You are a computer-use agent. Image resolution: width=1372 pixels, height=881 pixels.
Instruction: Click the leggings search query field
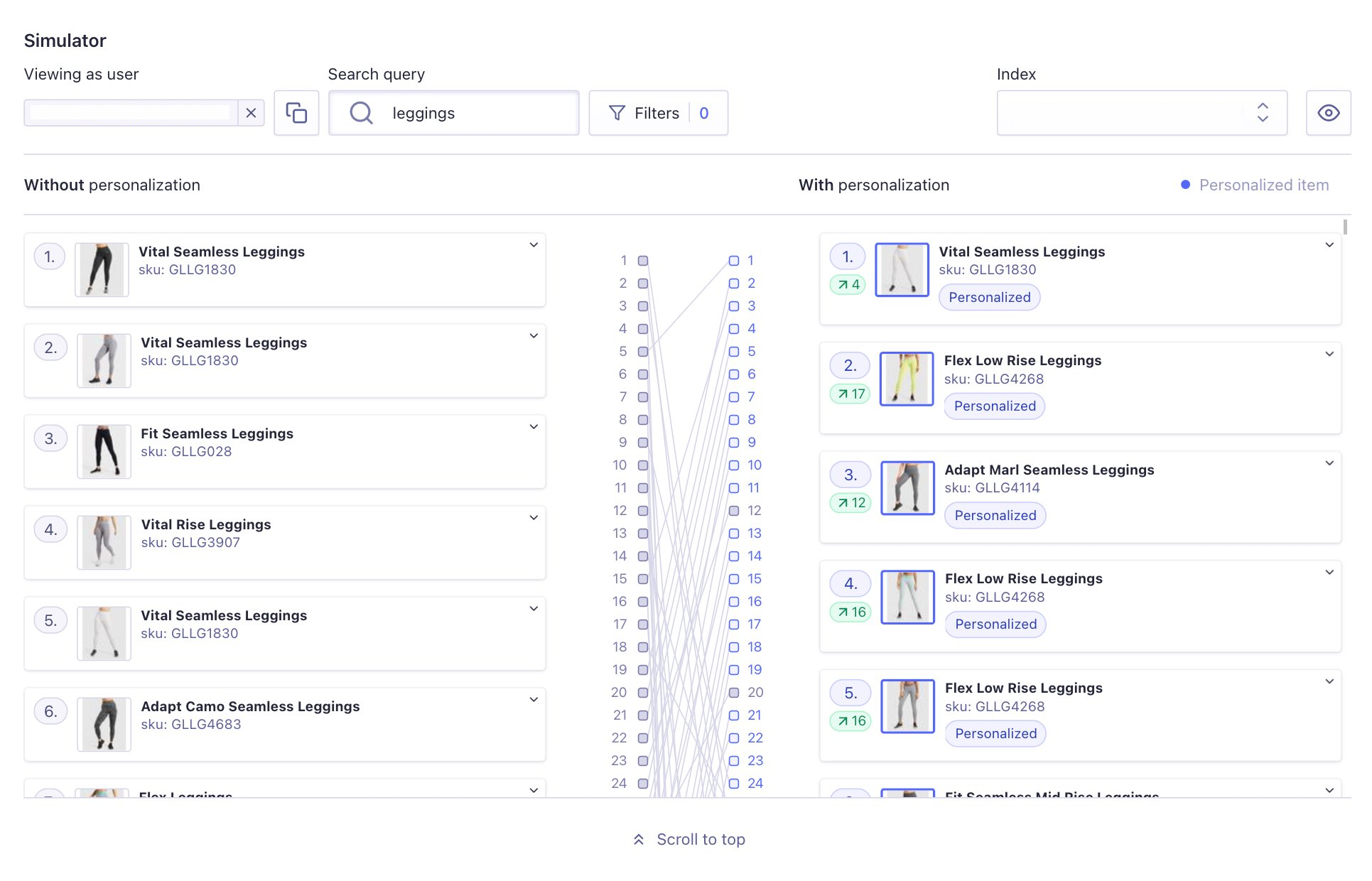[x=454, y=113]
